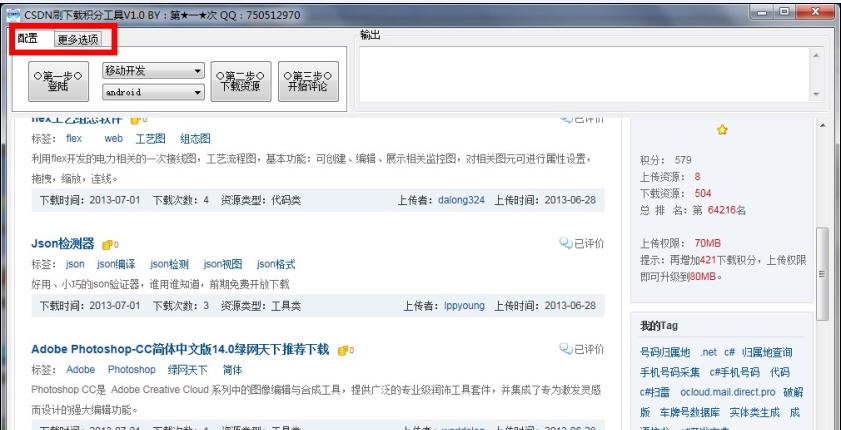
Task: Click the comment bubble icon for Json检测器
Action: pos(565,243)
